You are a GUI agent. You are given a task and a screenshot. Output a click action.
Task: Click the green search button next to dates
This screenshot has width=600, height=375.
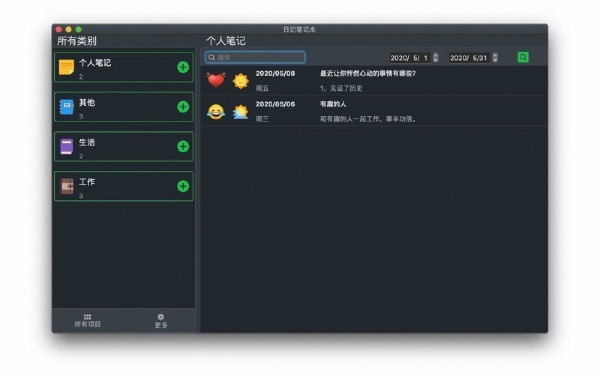point(523,57)
